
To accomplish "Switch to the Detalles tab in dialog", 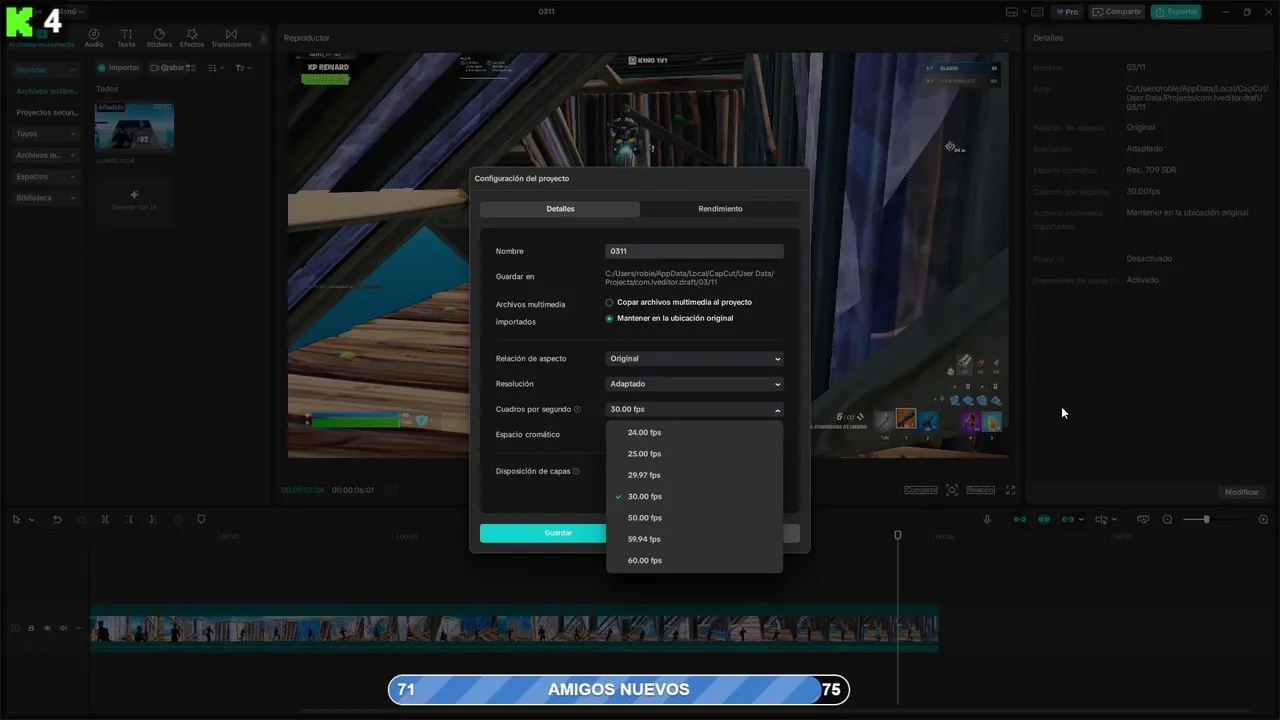I will (560, 209).
